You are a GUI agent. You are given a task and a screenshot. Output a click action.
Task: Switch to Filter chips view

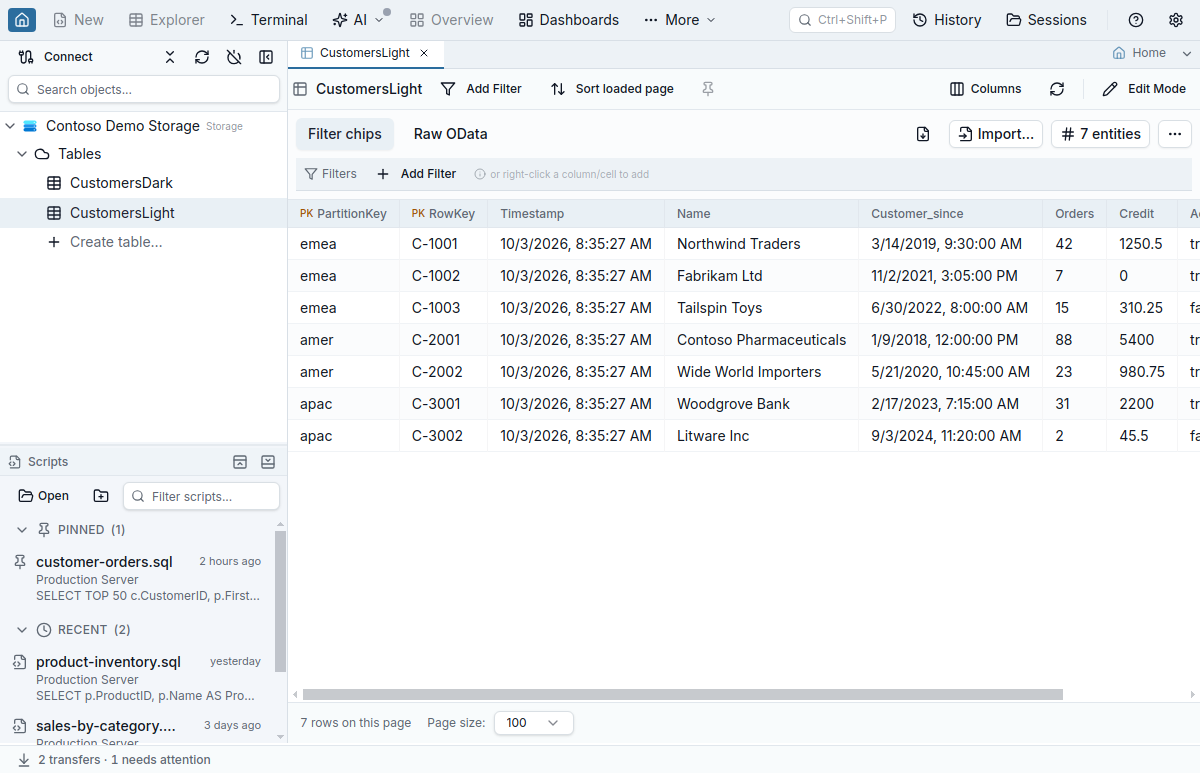(345, 134)
